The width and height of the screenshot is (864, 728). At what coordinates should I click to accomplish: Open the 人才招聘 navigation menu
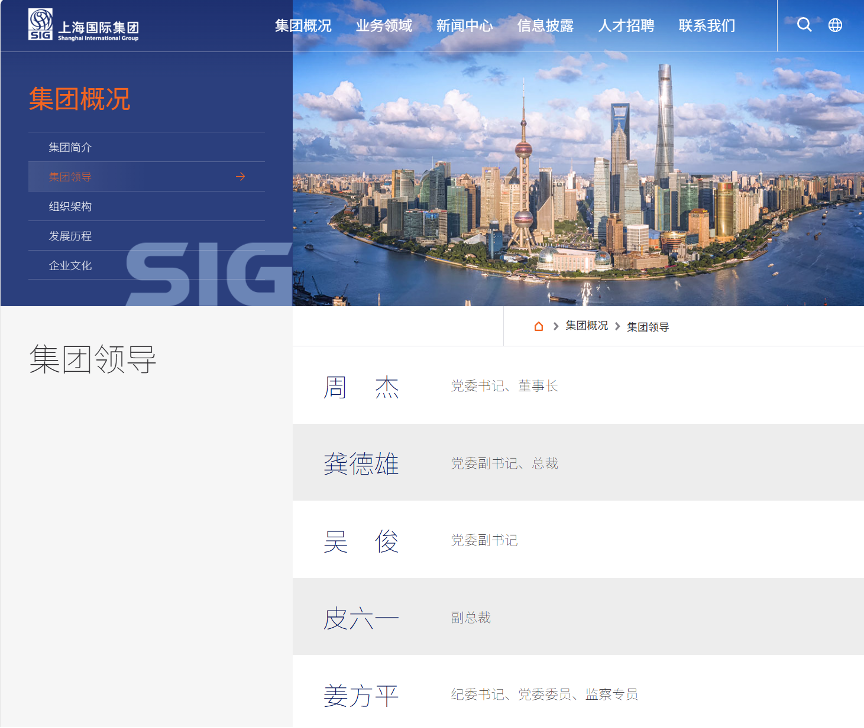625,27
